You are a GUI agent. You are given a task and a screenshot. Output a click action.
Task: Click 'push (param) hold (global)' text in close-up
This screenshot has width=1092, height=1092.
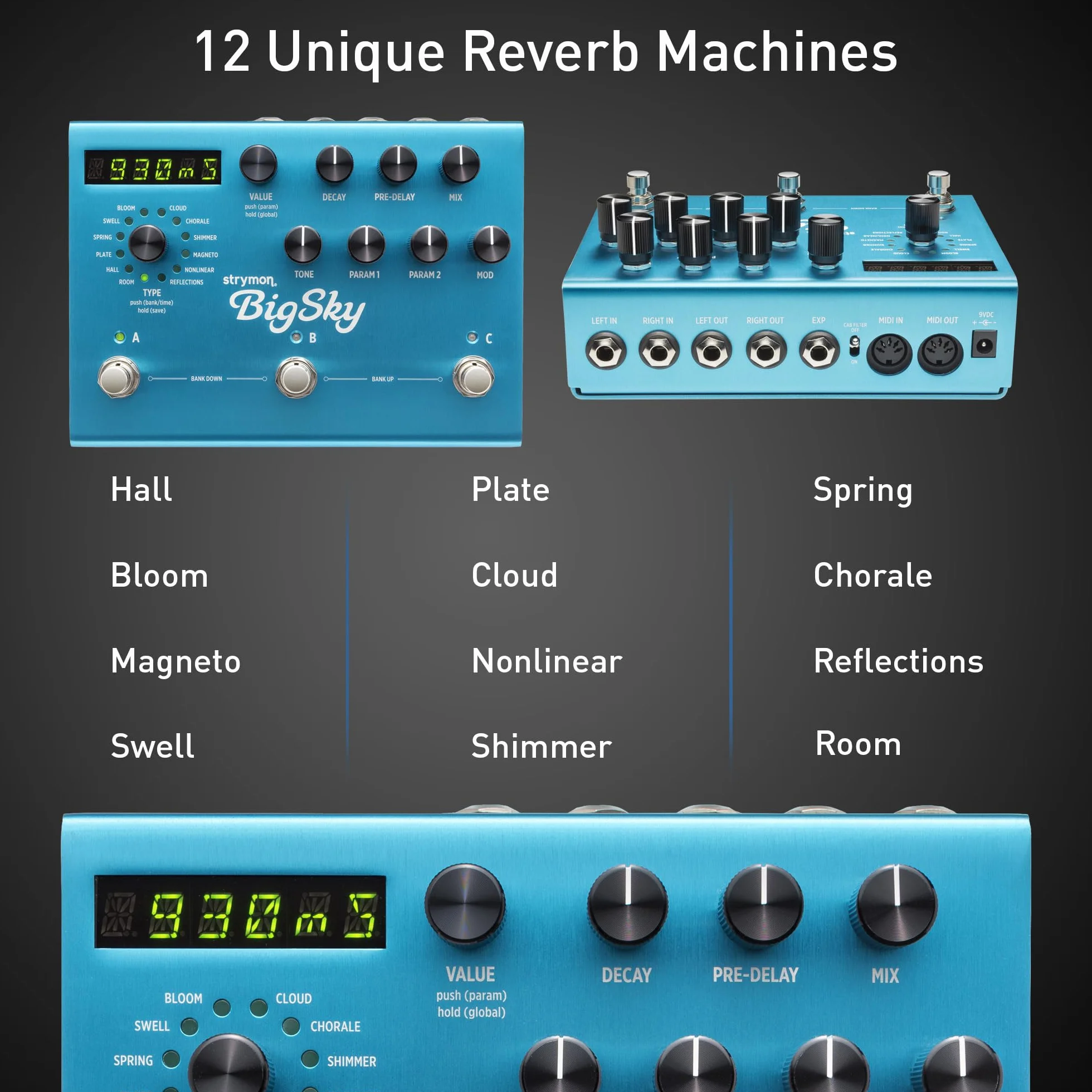tap(471, 1003)
